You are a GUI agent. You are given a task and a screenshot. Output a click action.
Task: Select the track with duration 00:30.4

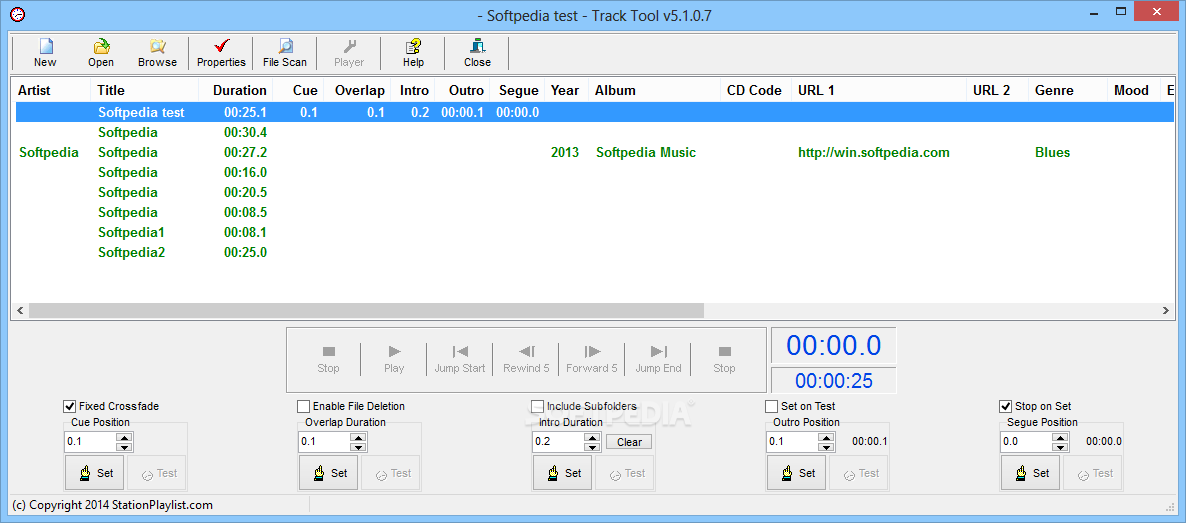click(x=595, y=132)
